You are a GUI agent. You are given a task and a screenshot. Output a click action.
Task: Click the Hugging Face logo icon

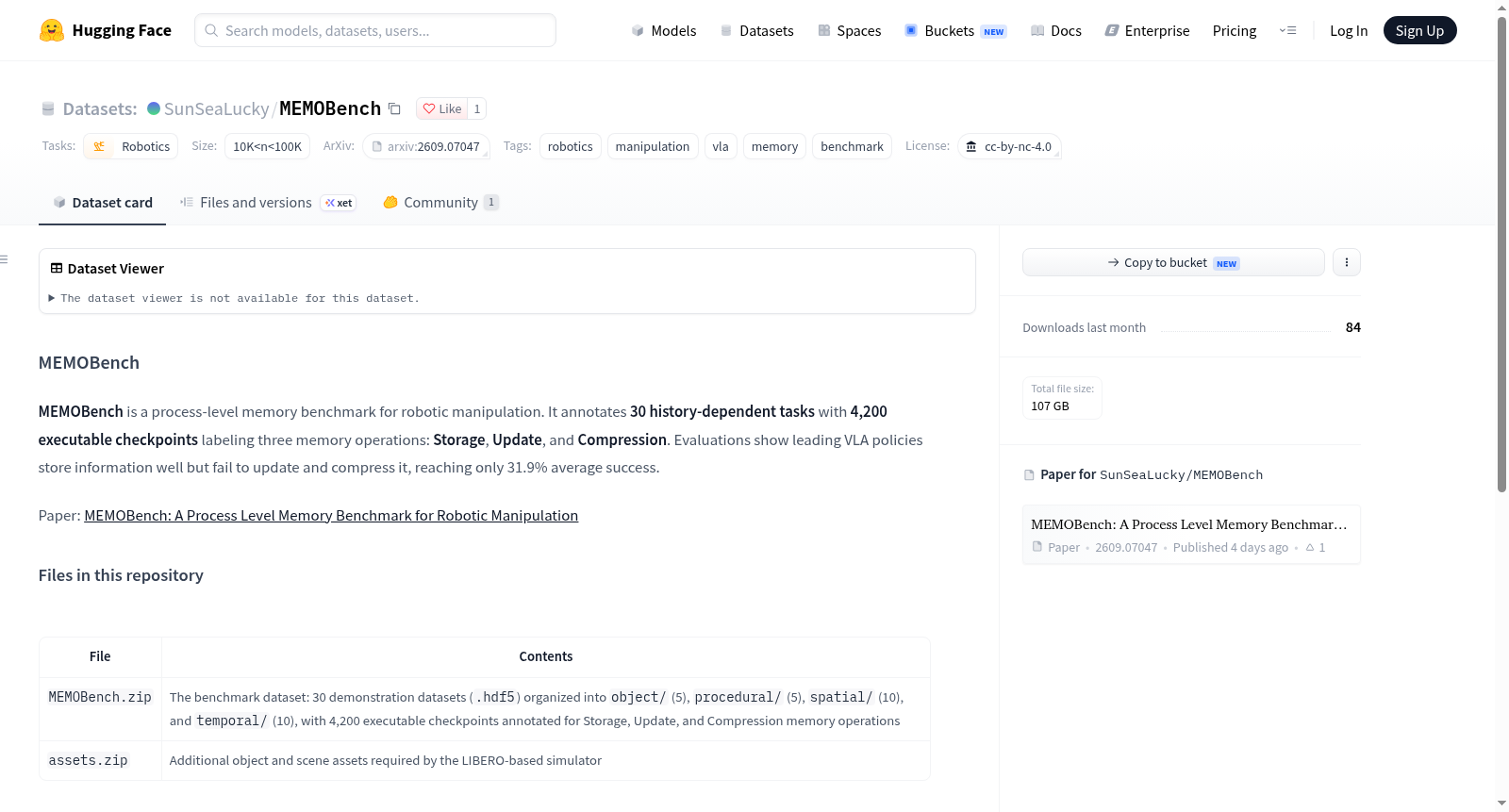[x=52, y=30]
